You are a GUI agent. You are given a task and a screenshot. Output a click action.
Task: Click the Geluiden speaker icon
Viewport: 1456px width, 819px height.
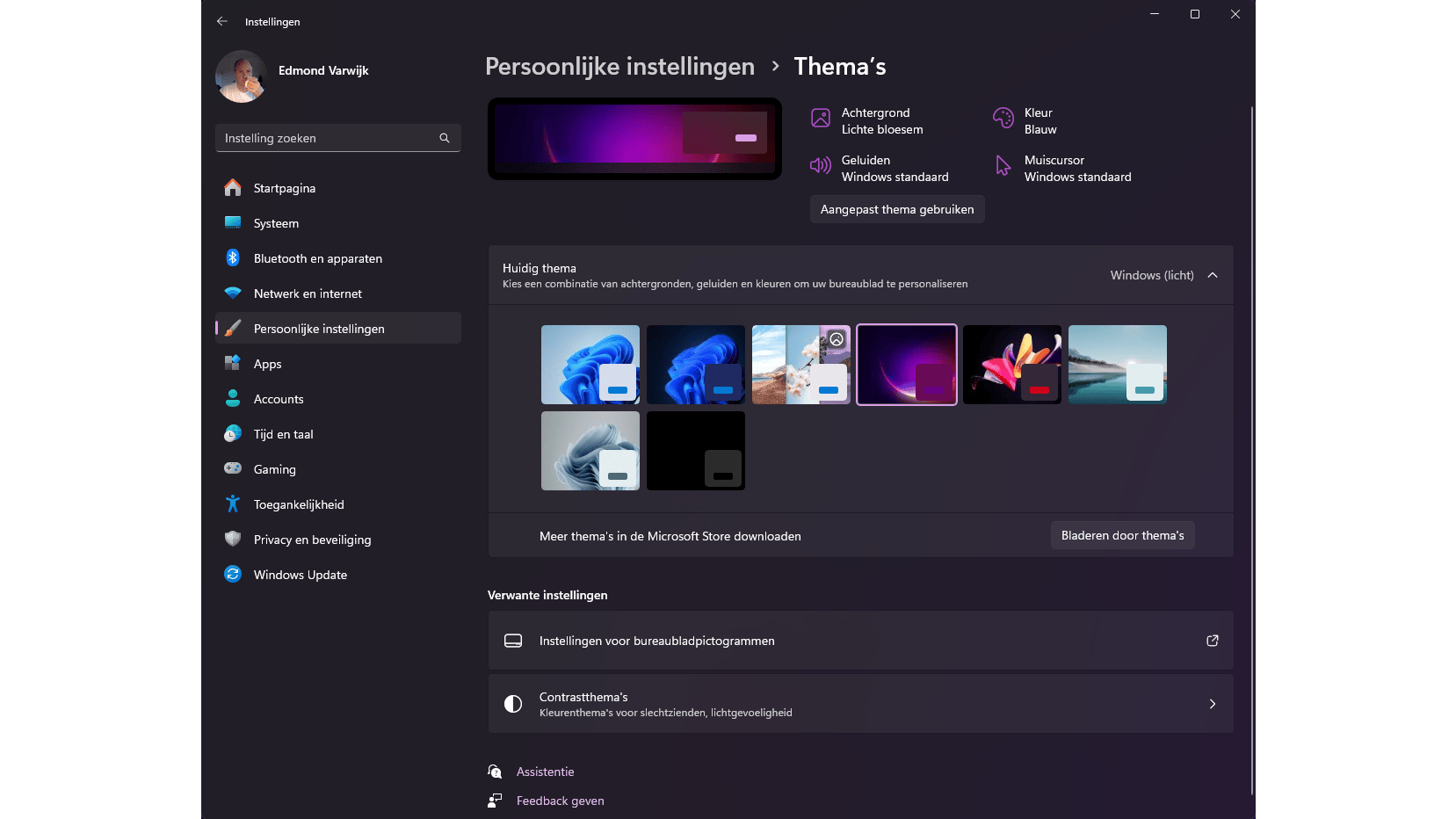pyautogui.click(x=821, y=166)
